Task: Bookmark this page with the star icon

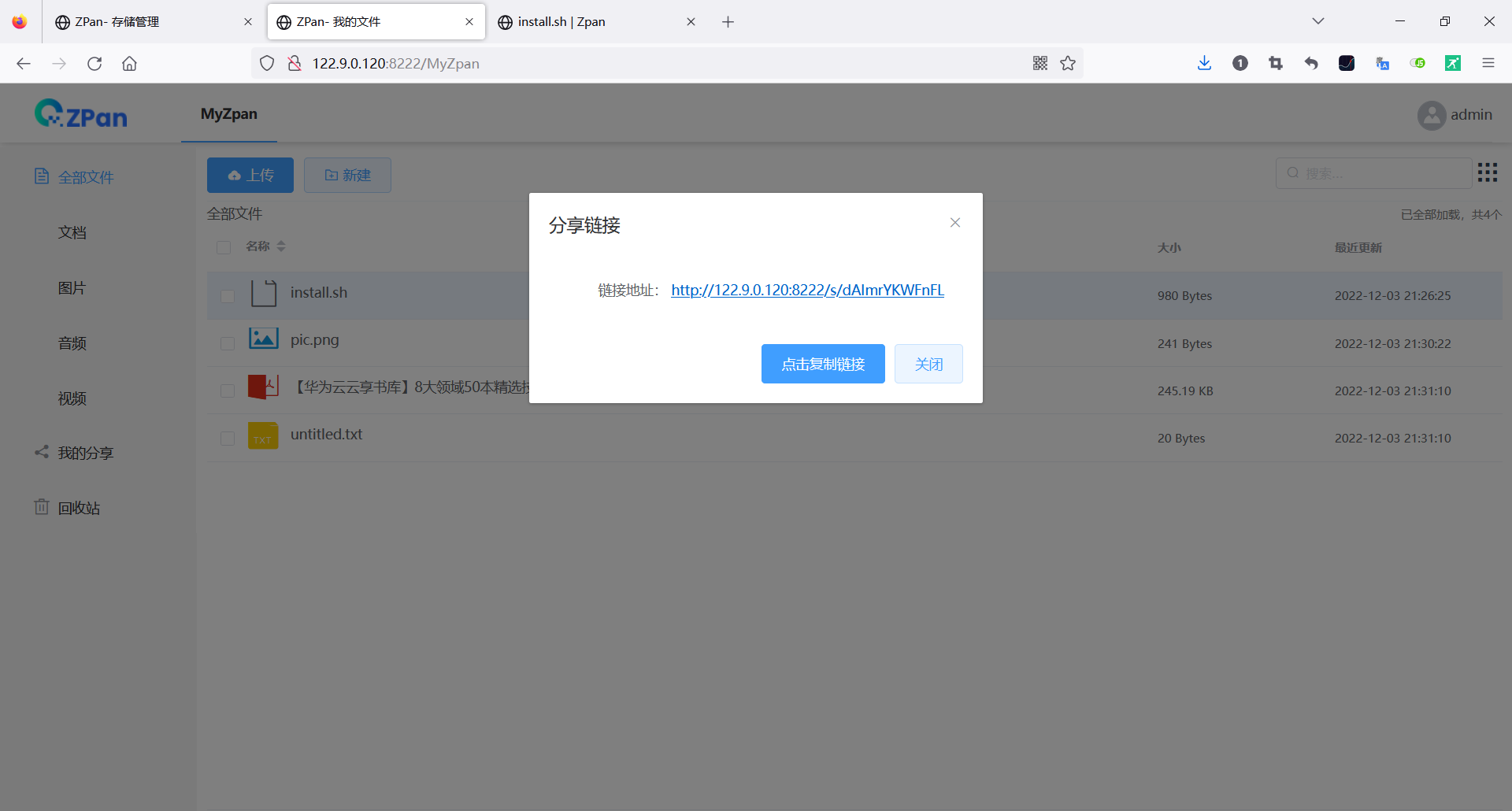Action: (x=1068, y=64)
